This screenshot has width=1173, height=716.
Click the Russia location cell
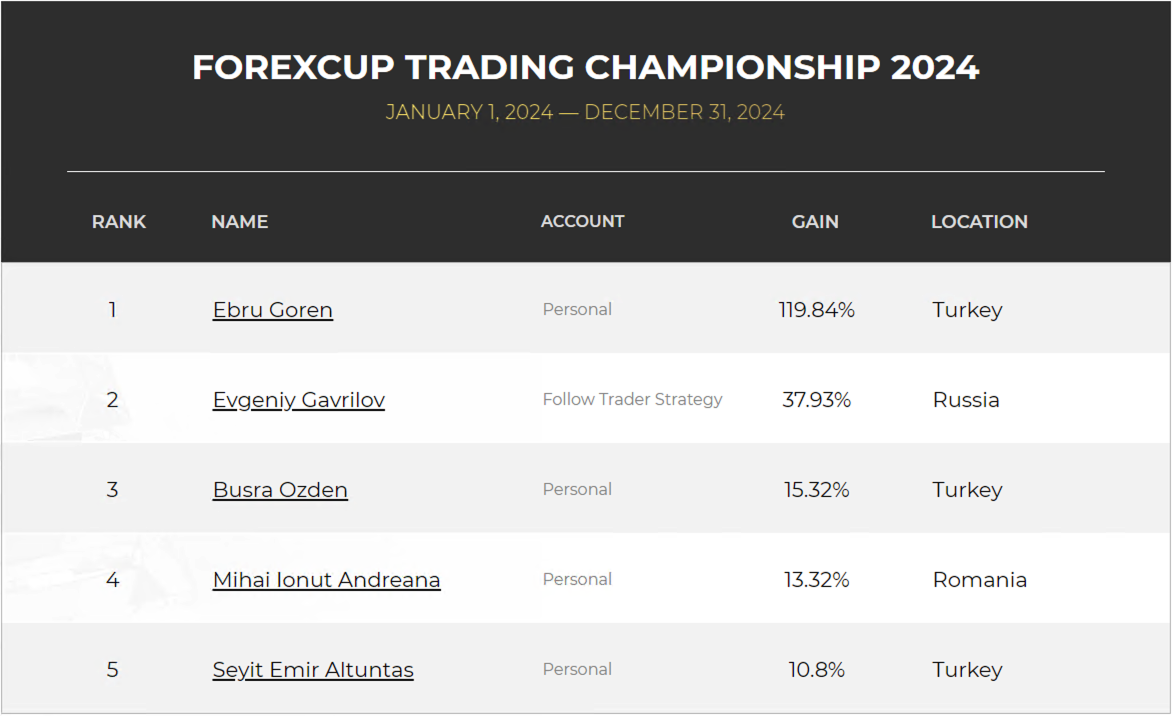pyautogui.click(x=966, y=400)
